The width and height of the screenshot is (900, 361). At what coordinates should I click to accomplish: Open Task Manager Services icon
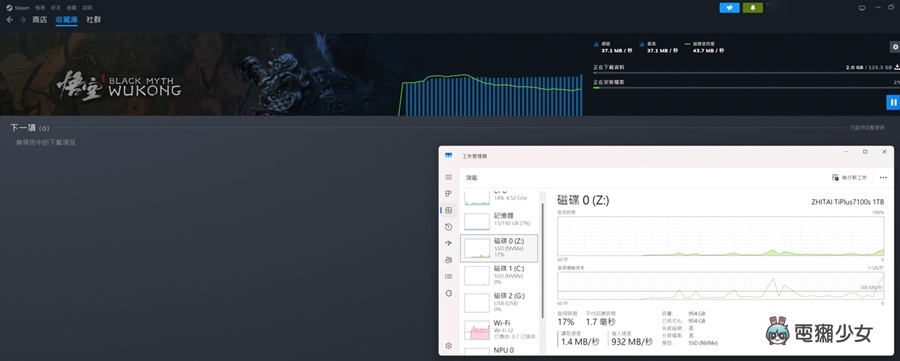tap(449, 293)
